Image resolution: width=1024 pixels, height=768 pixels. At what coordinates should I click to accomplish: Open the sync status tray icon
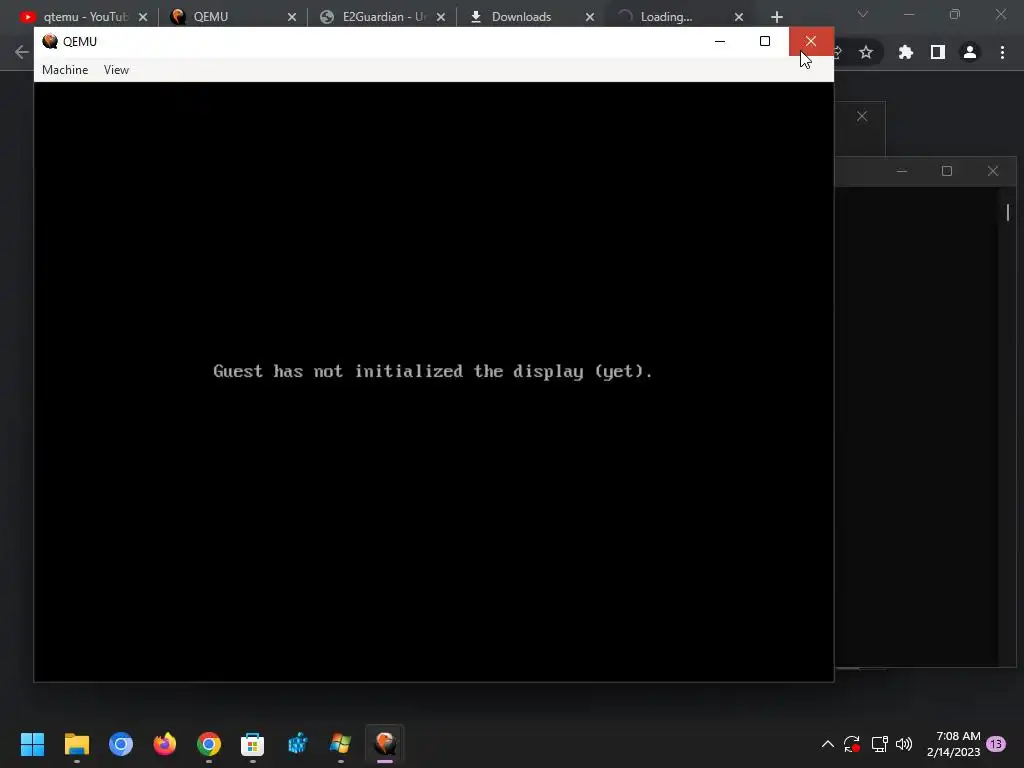tap(852, 744)
